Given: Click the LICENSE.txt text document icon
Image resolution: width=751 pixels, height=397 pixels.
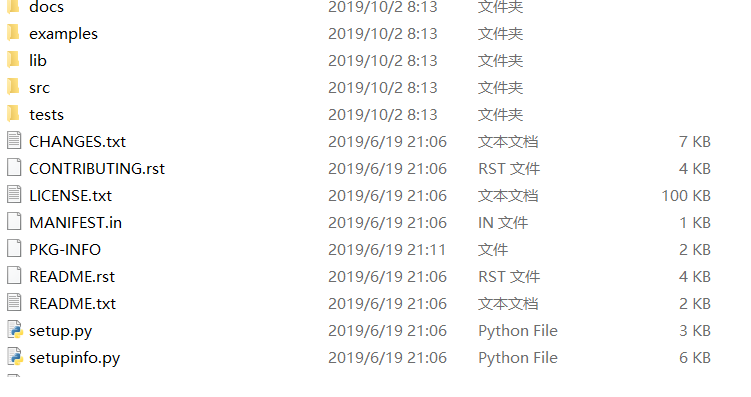Looking at the screenshot, I should (14, 195).
